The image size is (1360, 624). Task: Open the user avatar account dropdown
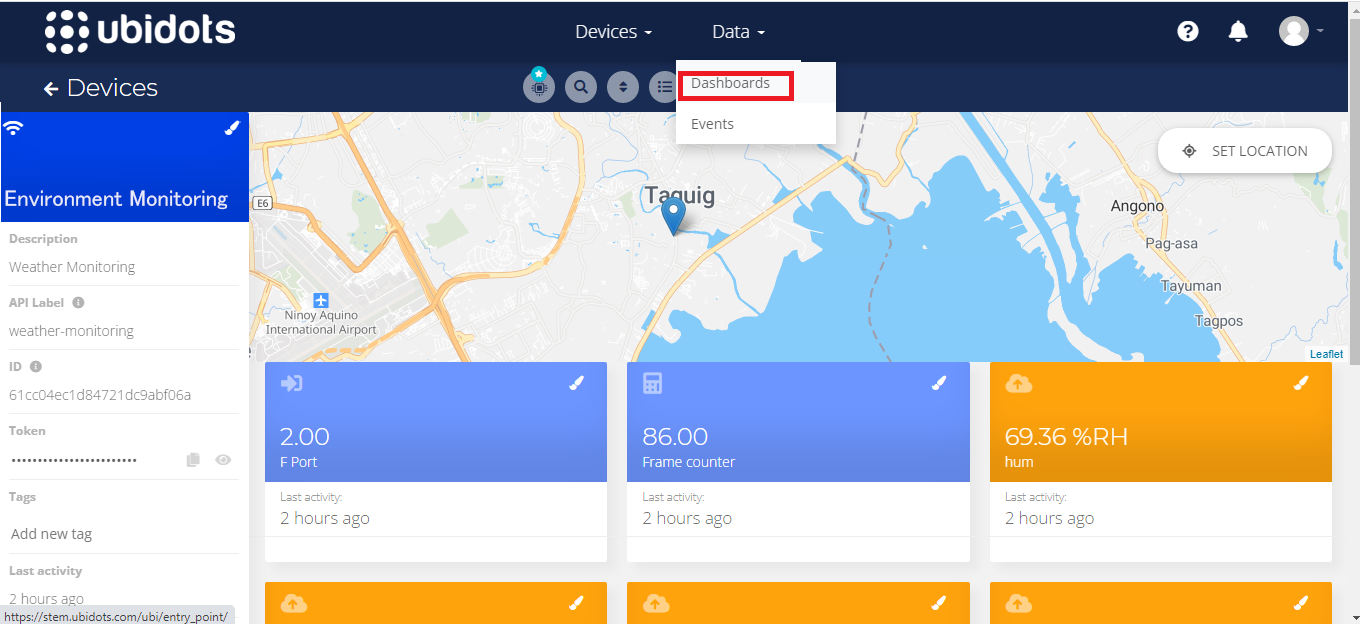[x=1300, y=32]
